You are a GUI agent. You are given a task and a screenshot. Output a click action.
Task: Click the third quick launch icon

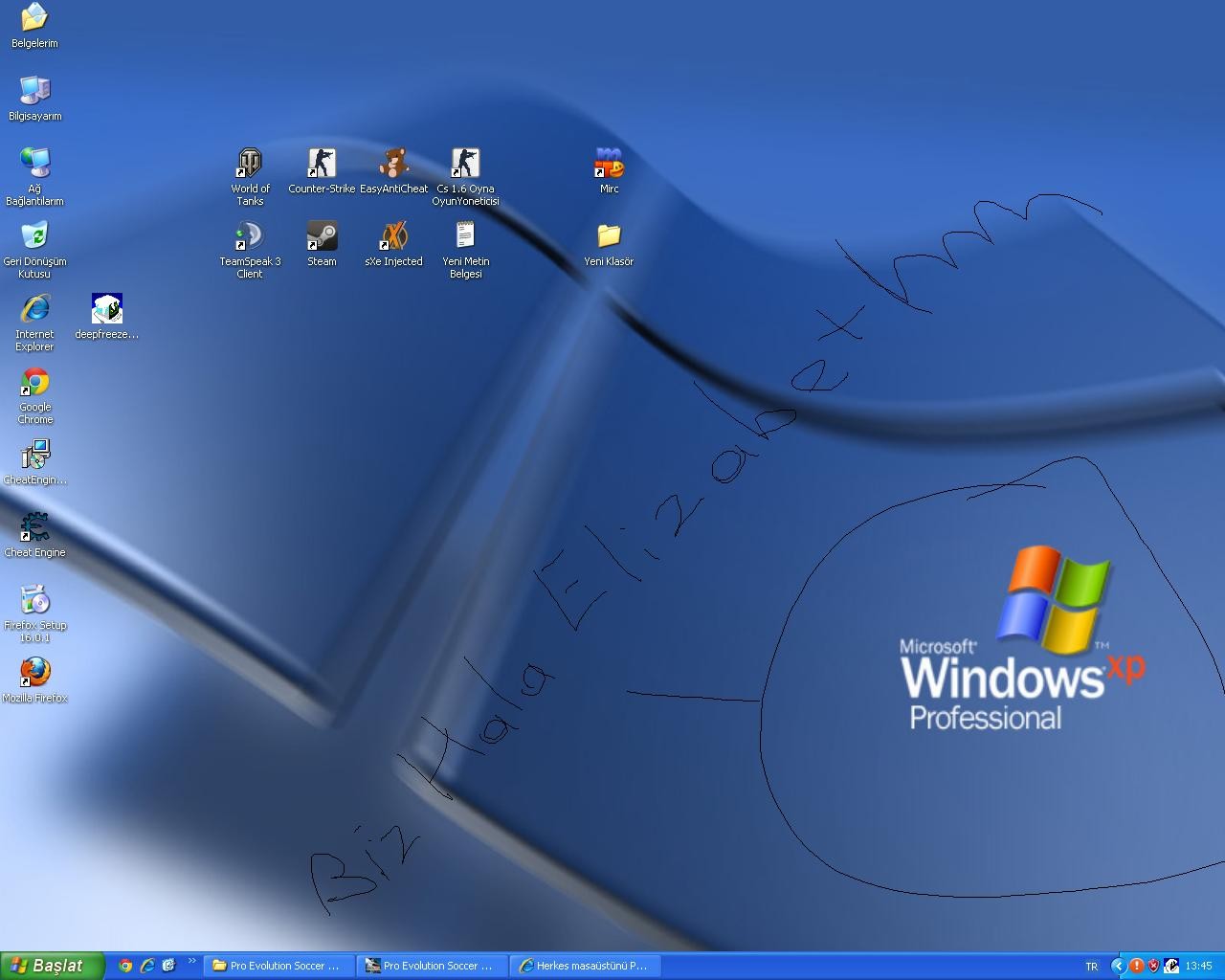tap(169, 966)
